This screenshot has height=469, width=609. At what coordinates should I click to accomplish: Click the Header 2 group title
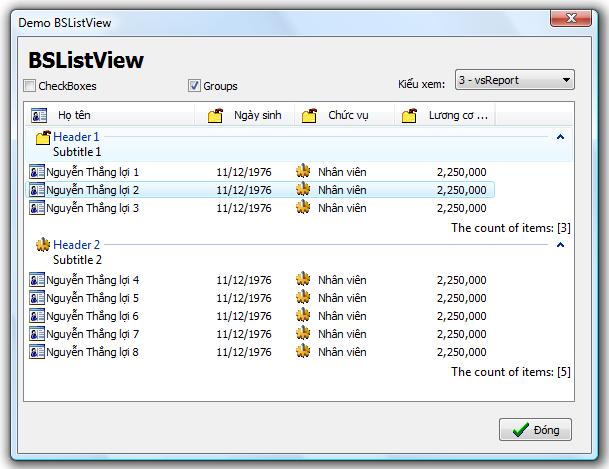click(77, 245)
